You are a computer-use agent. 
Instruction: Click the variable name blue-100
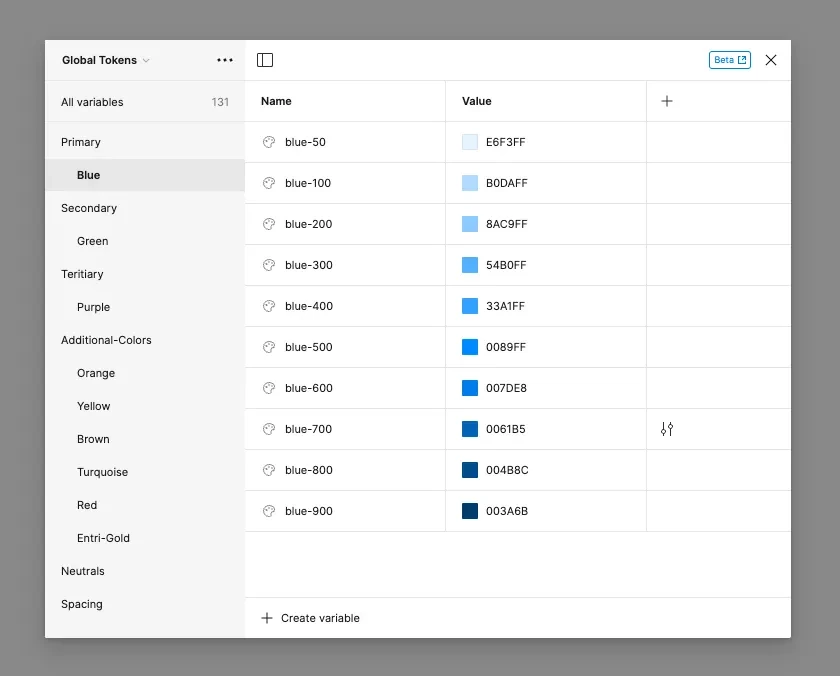[308, 183]
